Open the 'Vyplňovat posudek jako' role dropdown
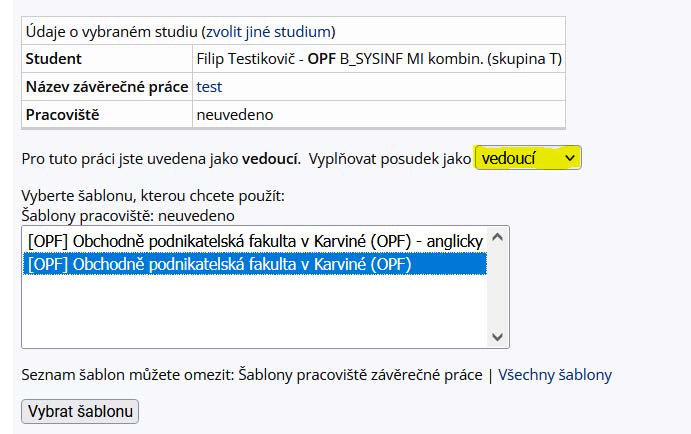Screen dimensions: 691x434 click(528, 158)
